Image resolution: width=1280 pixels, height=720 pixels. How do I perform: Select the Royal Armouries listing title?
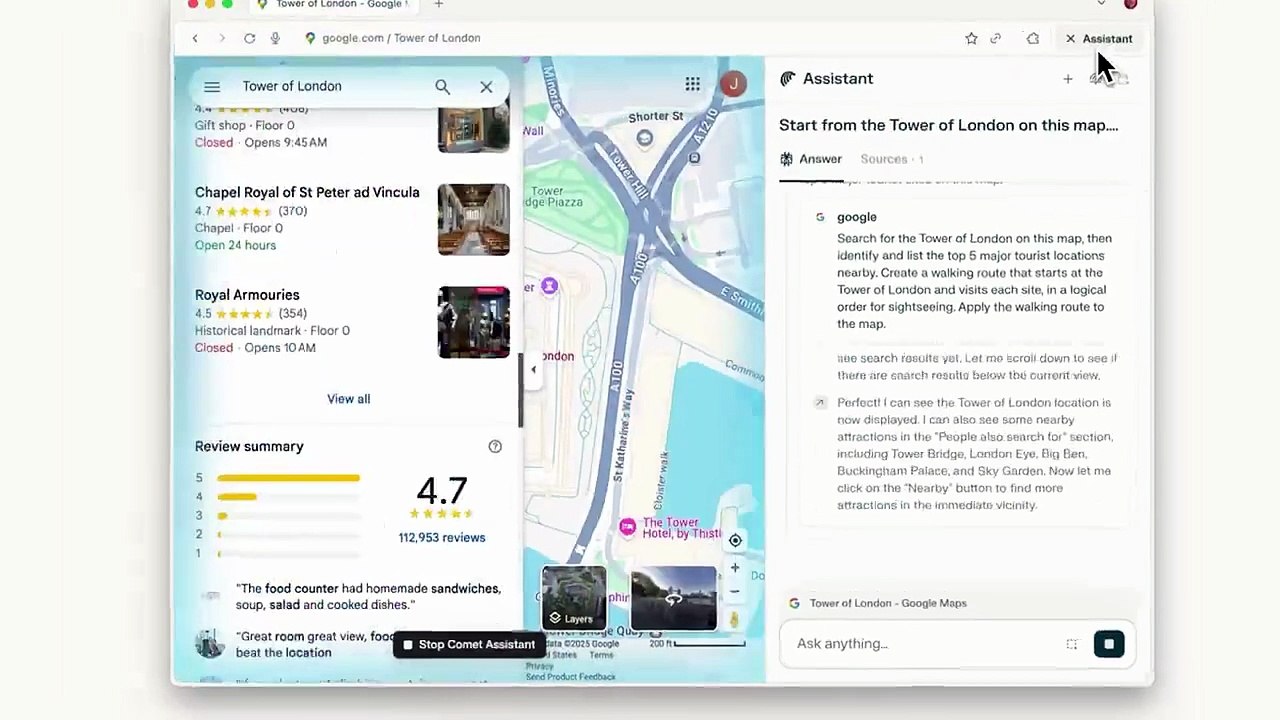click(247, 295)
